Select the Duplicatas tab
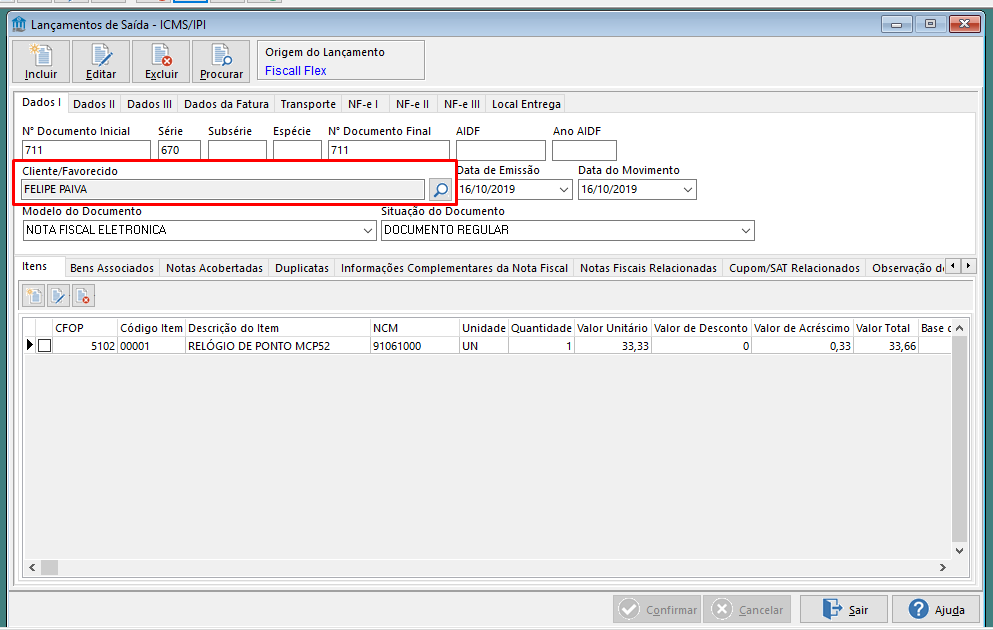Screen dimensions: 993x630 click(x=301, y=268)
